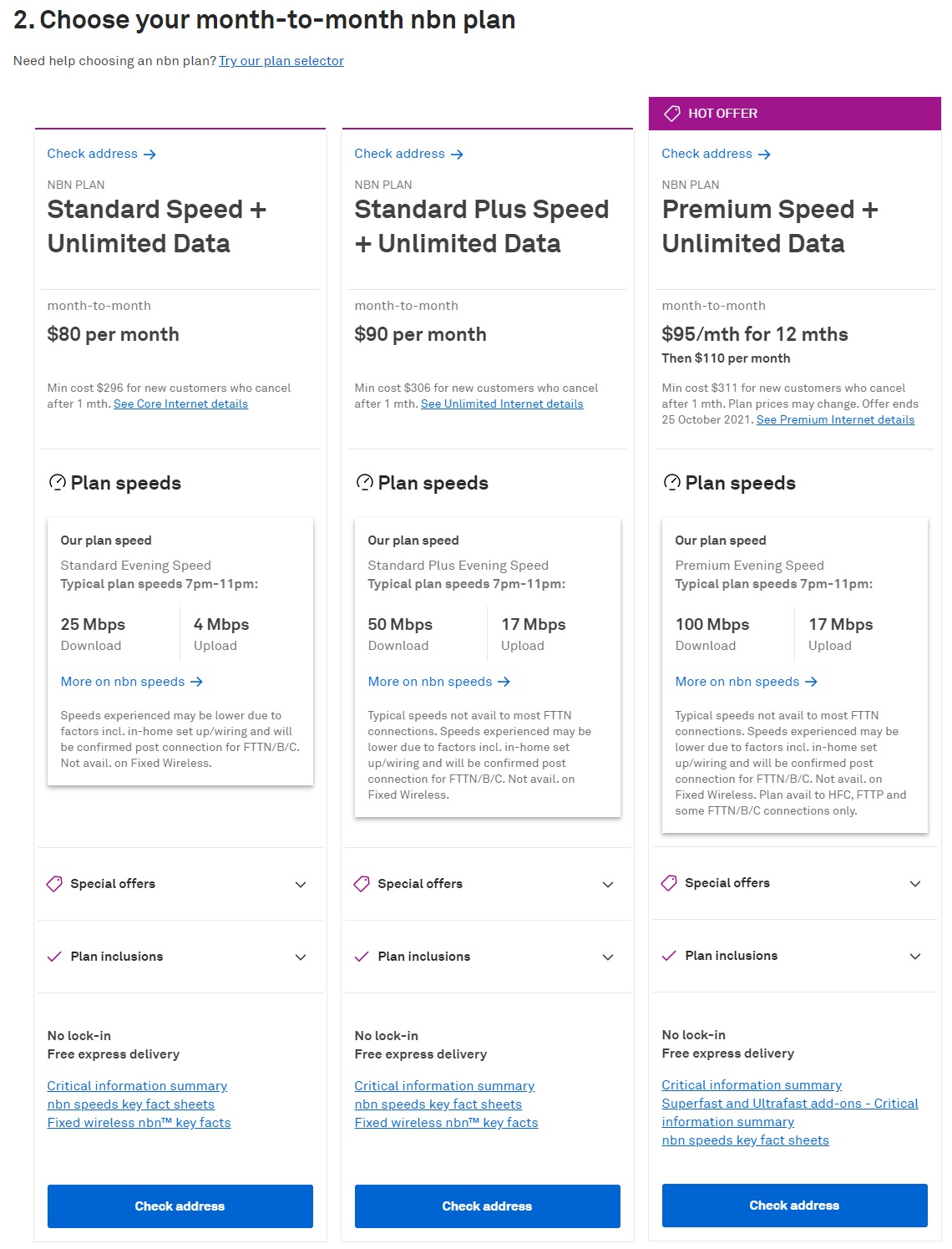Open the Try our plan selector link

(281, 61)
